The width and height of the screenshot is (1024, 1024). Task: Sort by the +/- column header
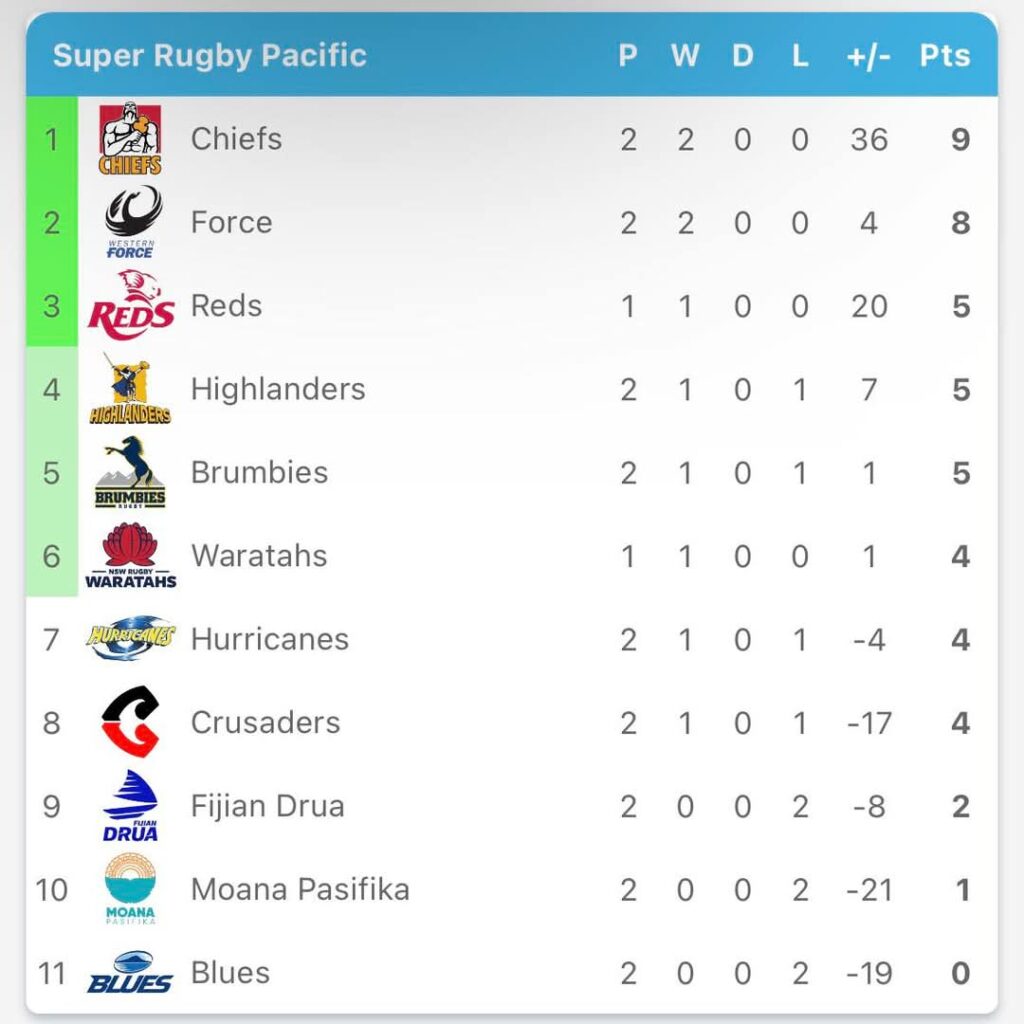point(869,56)
